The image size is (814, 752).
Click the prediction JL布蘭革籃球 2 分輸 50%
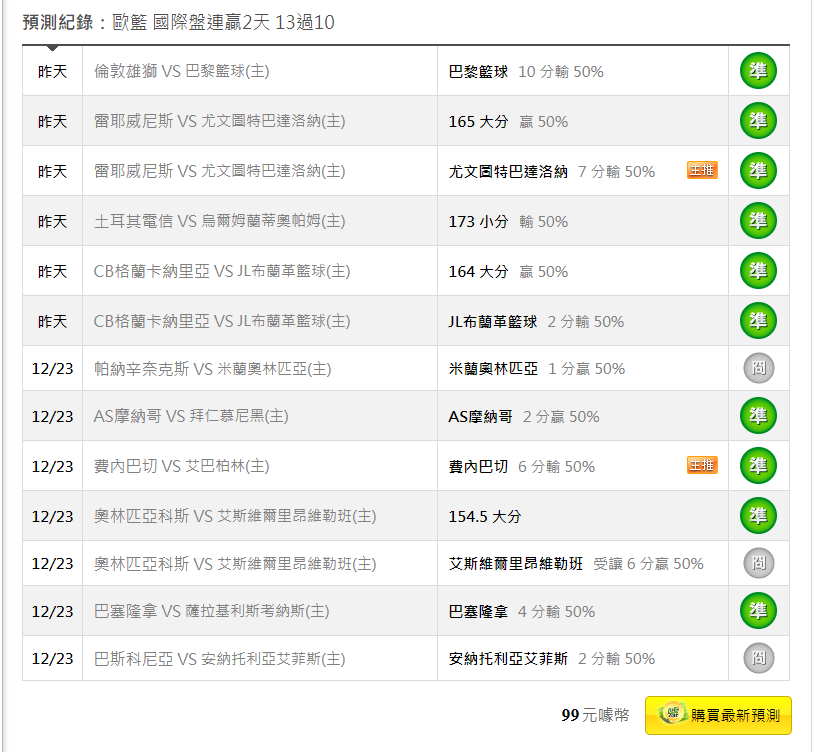[536, 321]
